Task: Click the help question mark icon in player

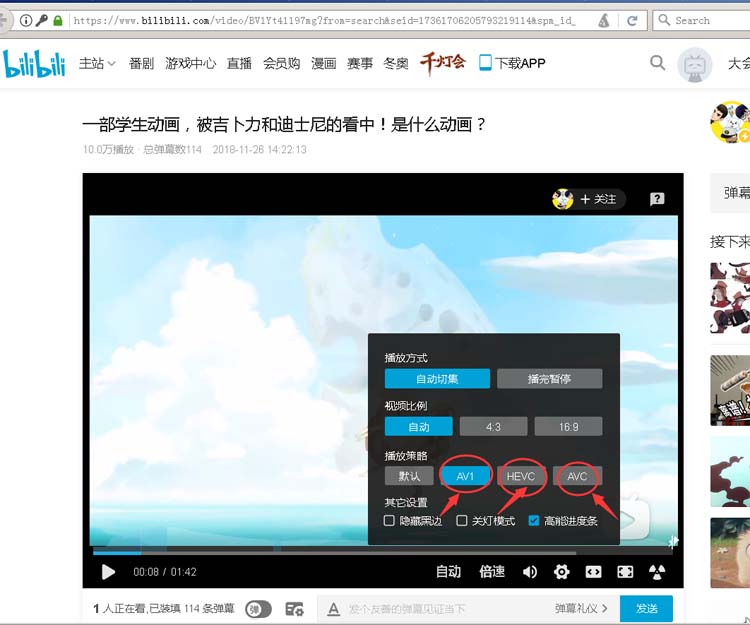Action: click(x=657, y=199)
